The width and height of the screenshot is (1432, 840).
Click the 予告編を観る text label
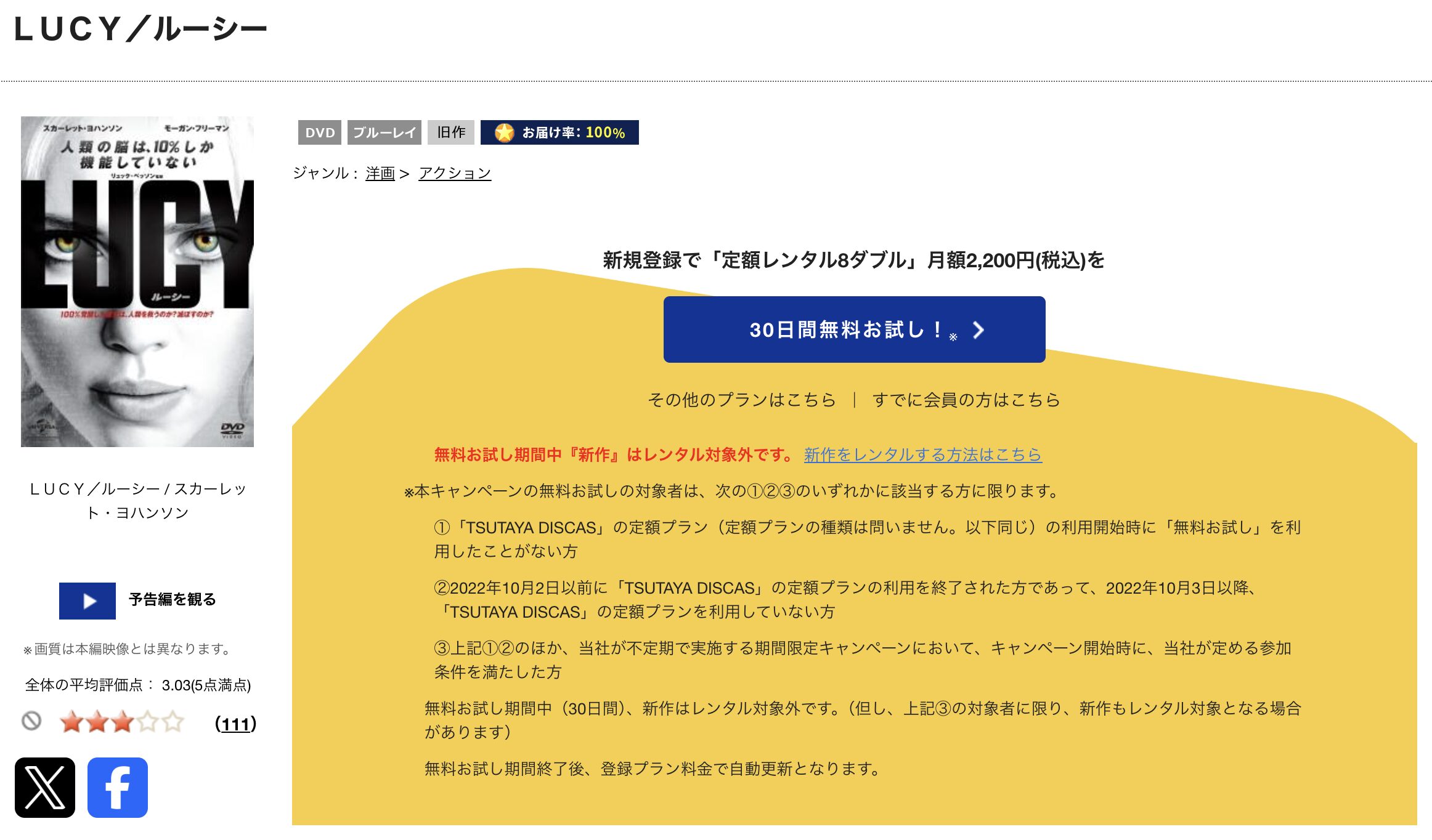click(173, 599)
